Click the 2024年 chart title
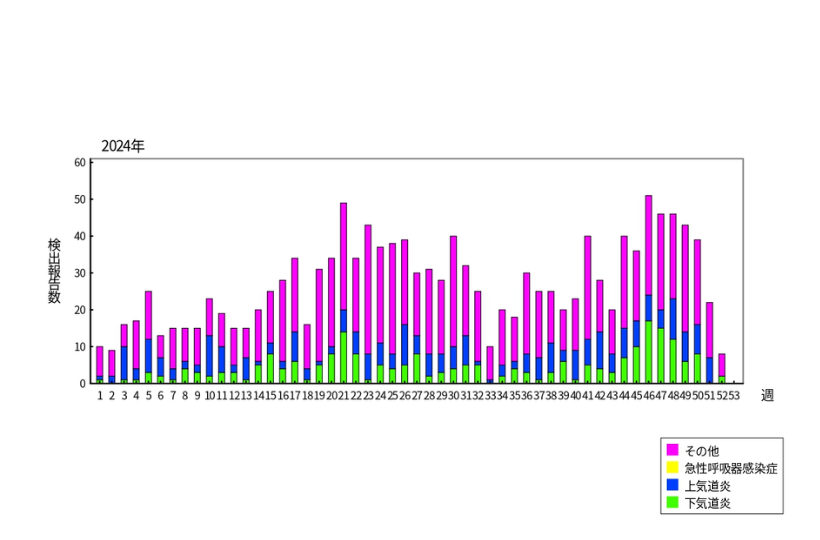The width and height of the screenshot is (820, 540). pyautogui.click(x=123, y=146)
